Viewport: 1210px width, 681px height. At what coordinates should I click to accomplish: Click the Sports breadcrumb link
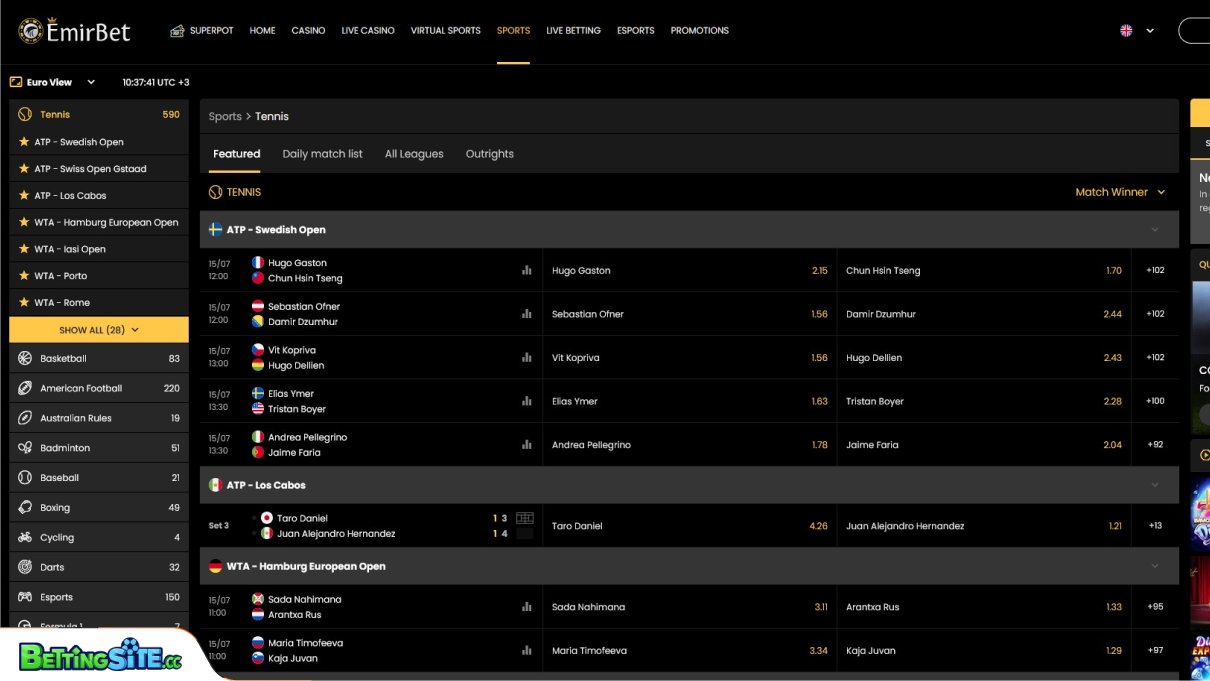pyautogui.click(x=225, y=116)
